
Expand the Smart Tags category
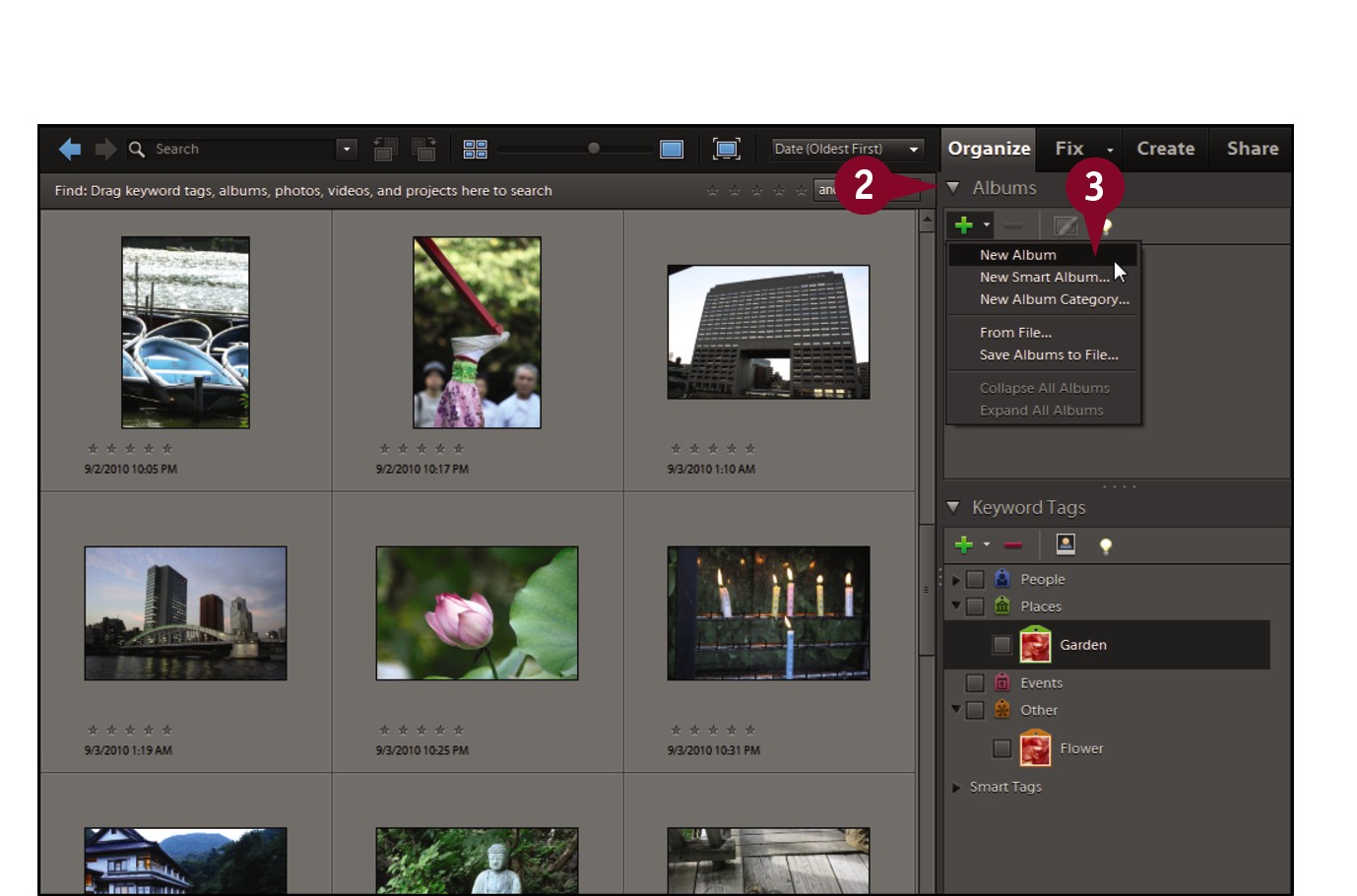coord(955,787)
